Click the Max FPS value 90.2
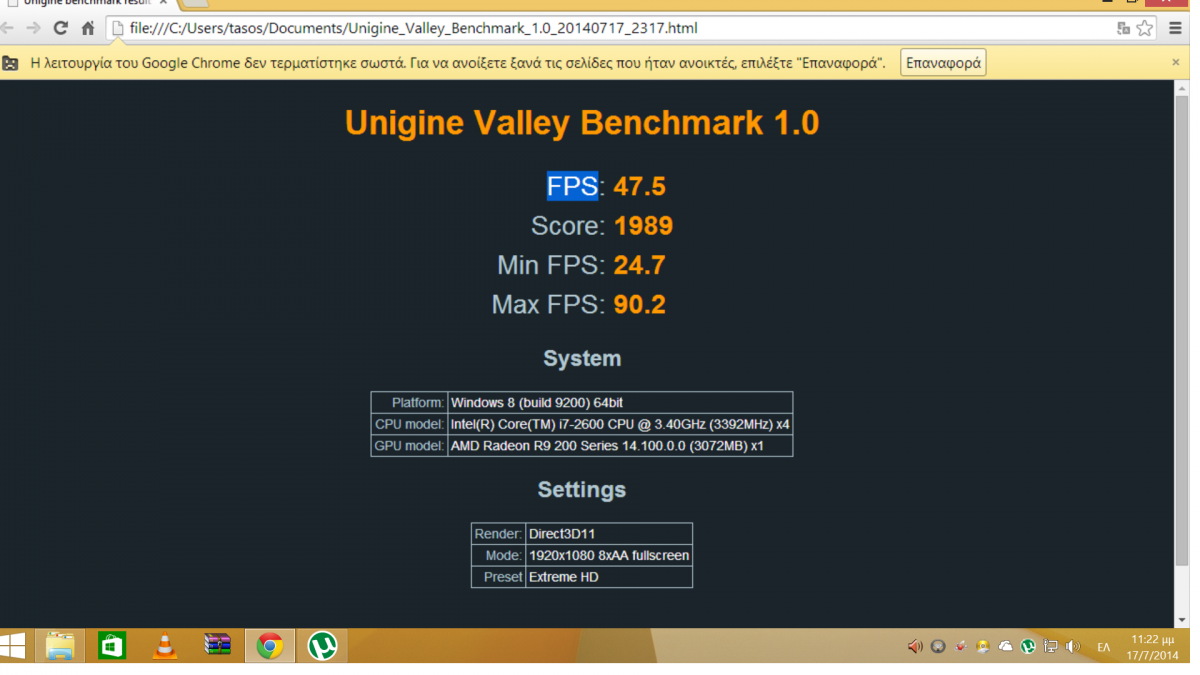 tap(640, 304)
